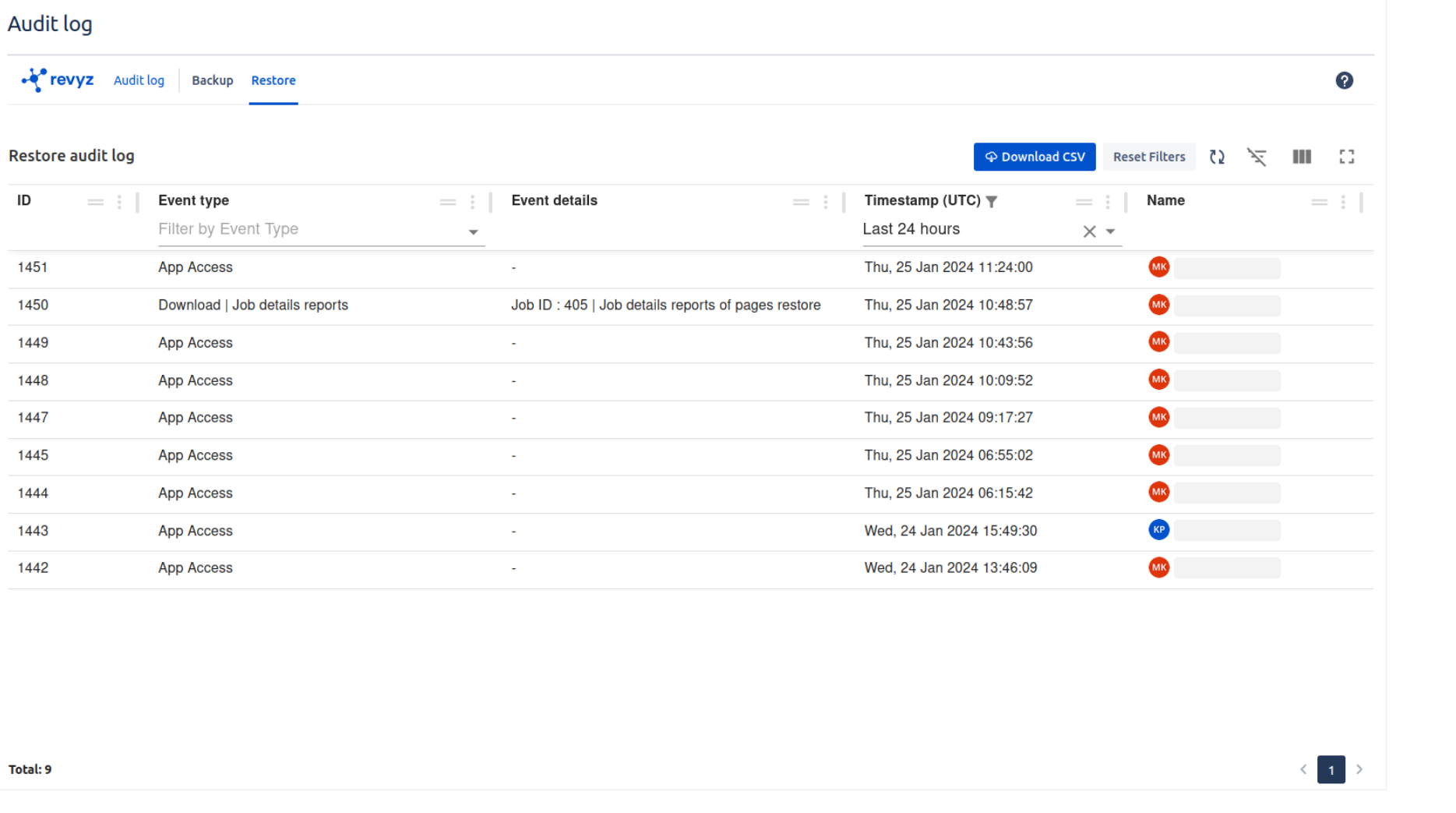1456x813 pixels.
Task: Select the Restore tab
Action: point(273,80)
